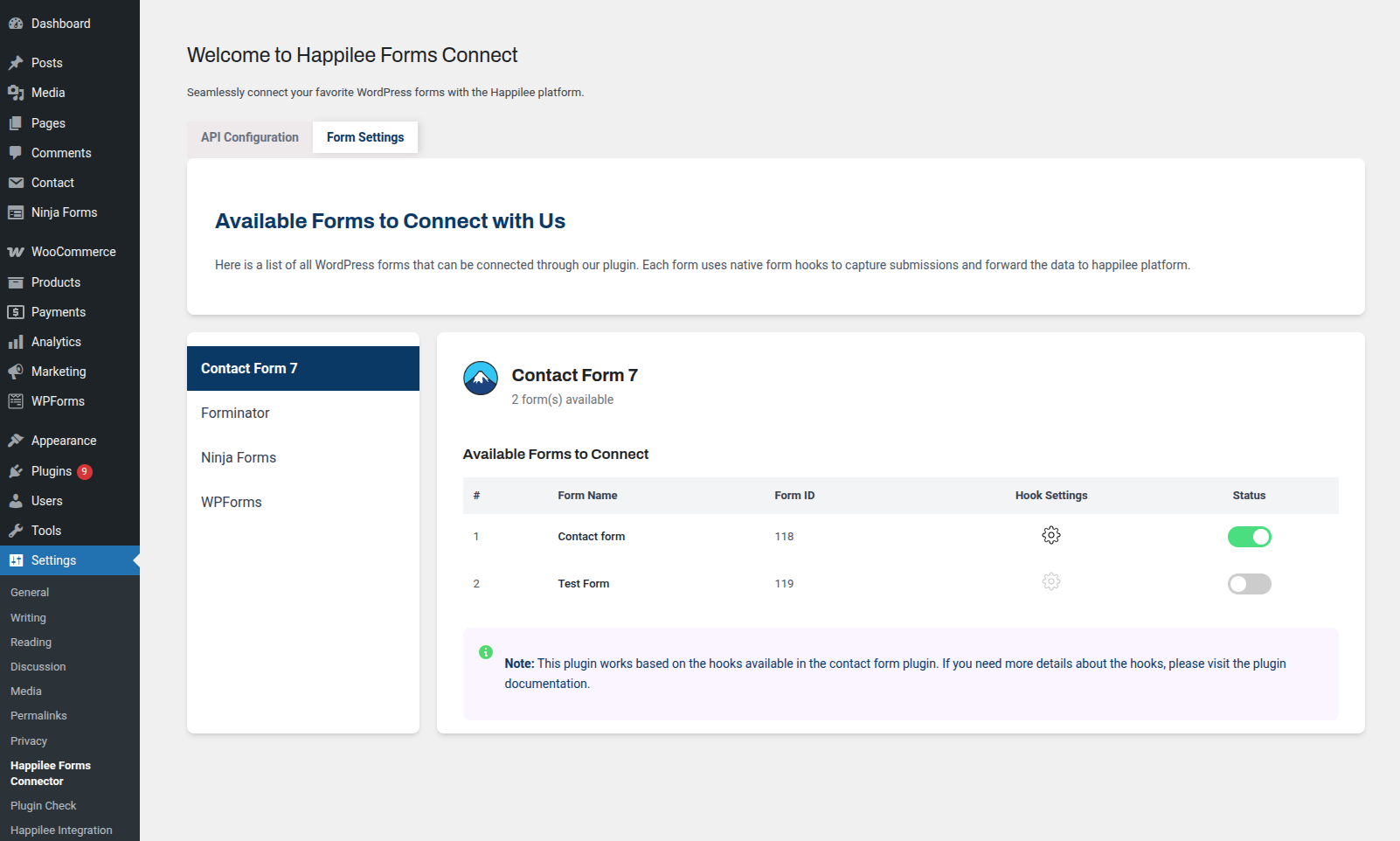
Task: Enable the Test Form status toggle
Action: click(1250, 583)
